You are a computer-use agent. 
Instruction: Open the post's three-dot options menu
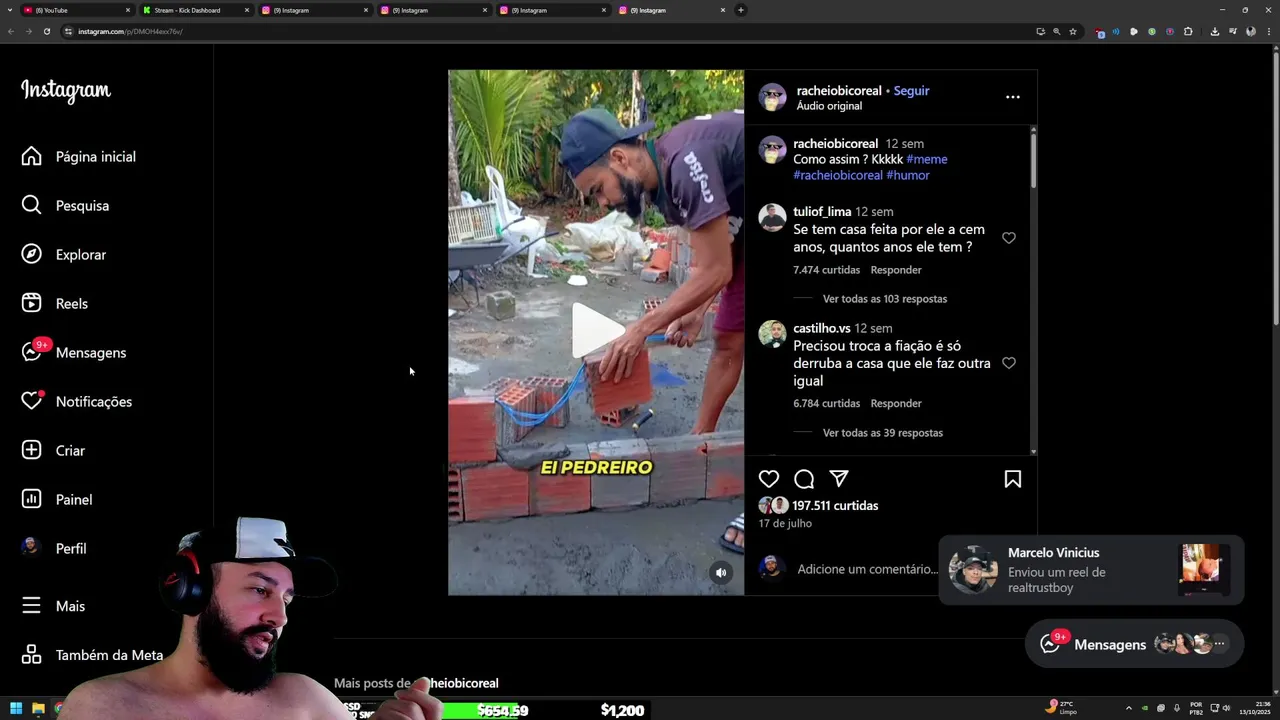pyautogui.click(x=1013, y=97)
